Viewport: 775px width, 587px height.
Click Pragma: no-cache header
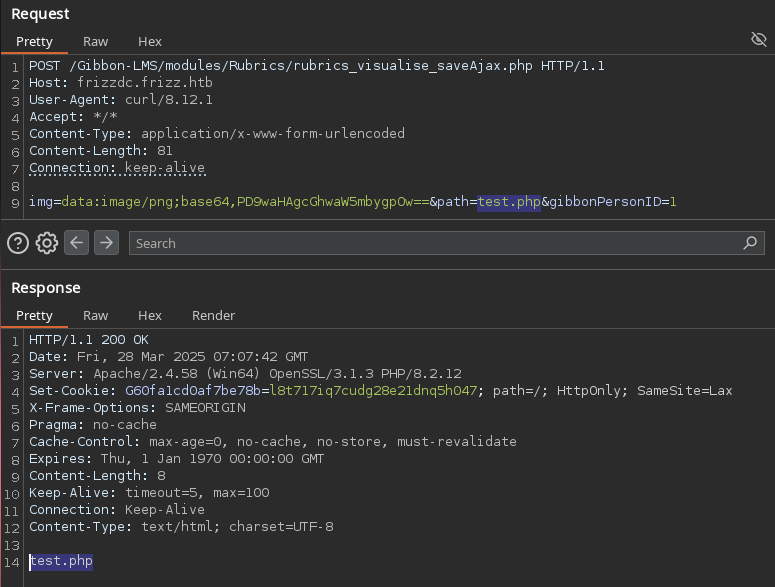click(x=93, y=424)
